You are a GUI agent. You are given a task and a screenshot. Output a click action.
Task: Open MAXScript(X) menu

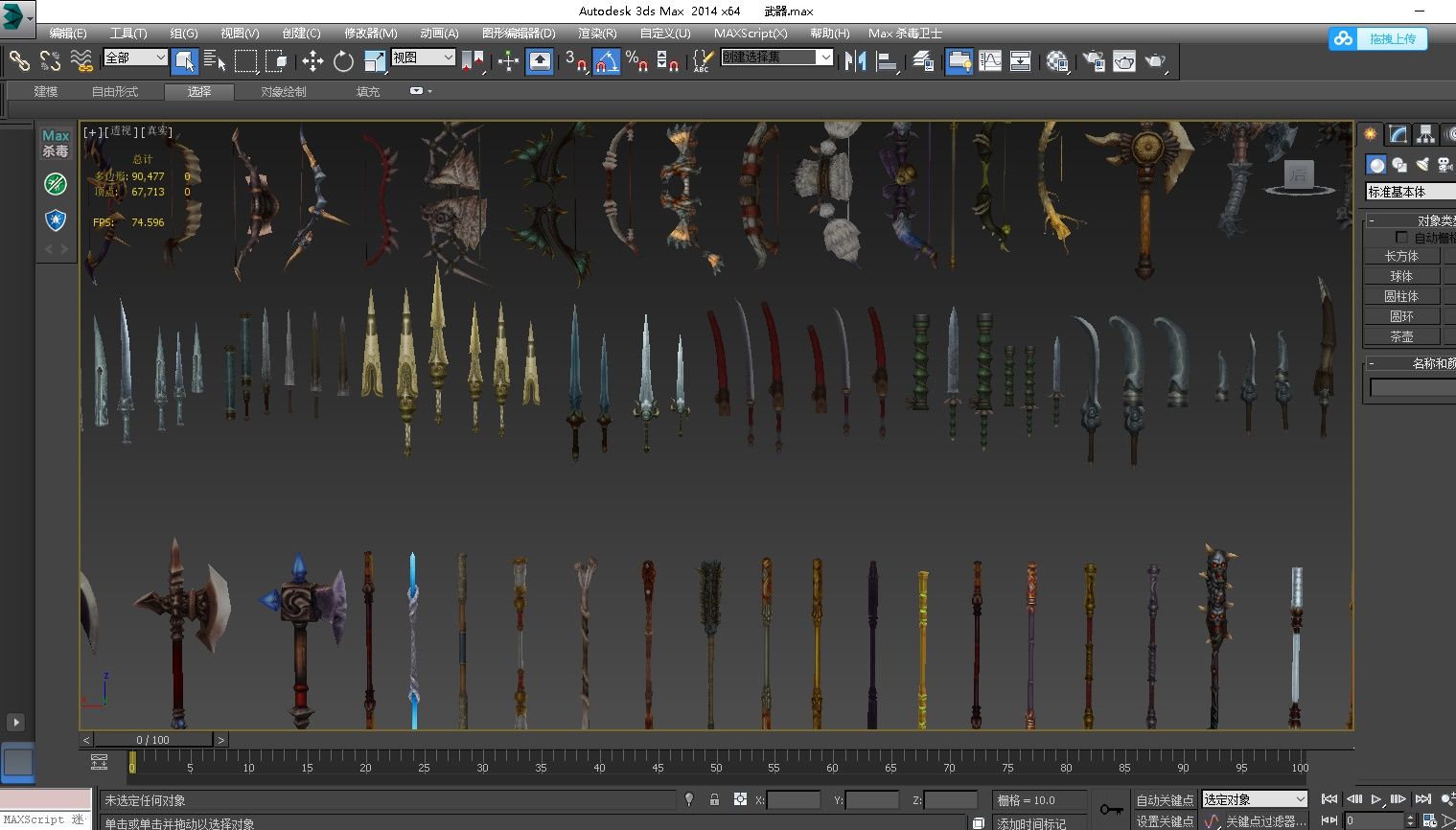coord(751,33)
